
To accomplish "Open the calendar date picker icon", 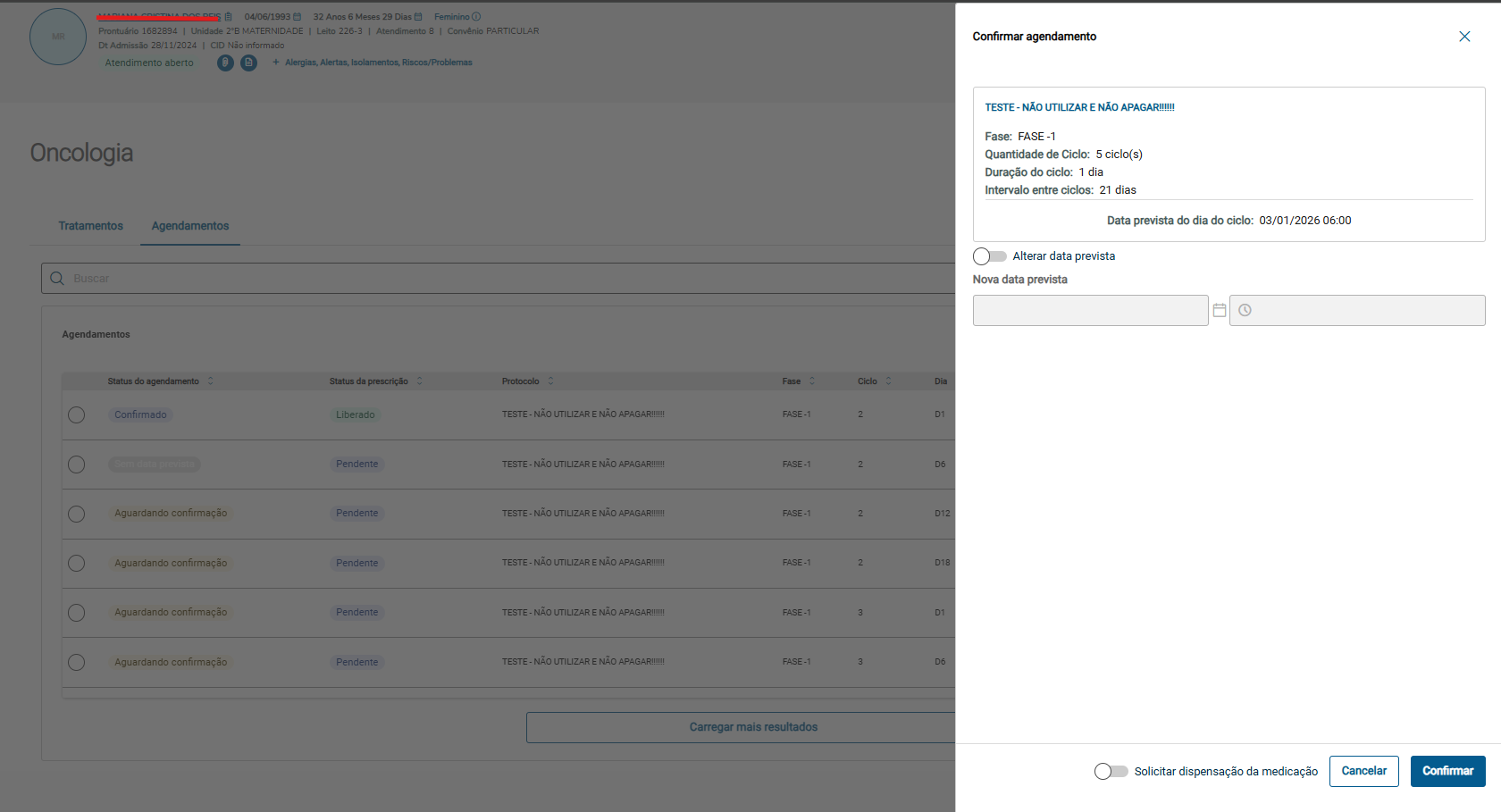I will 1220,310.
